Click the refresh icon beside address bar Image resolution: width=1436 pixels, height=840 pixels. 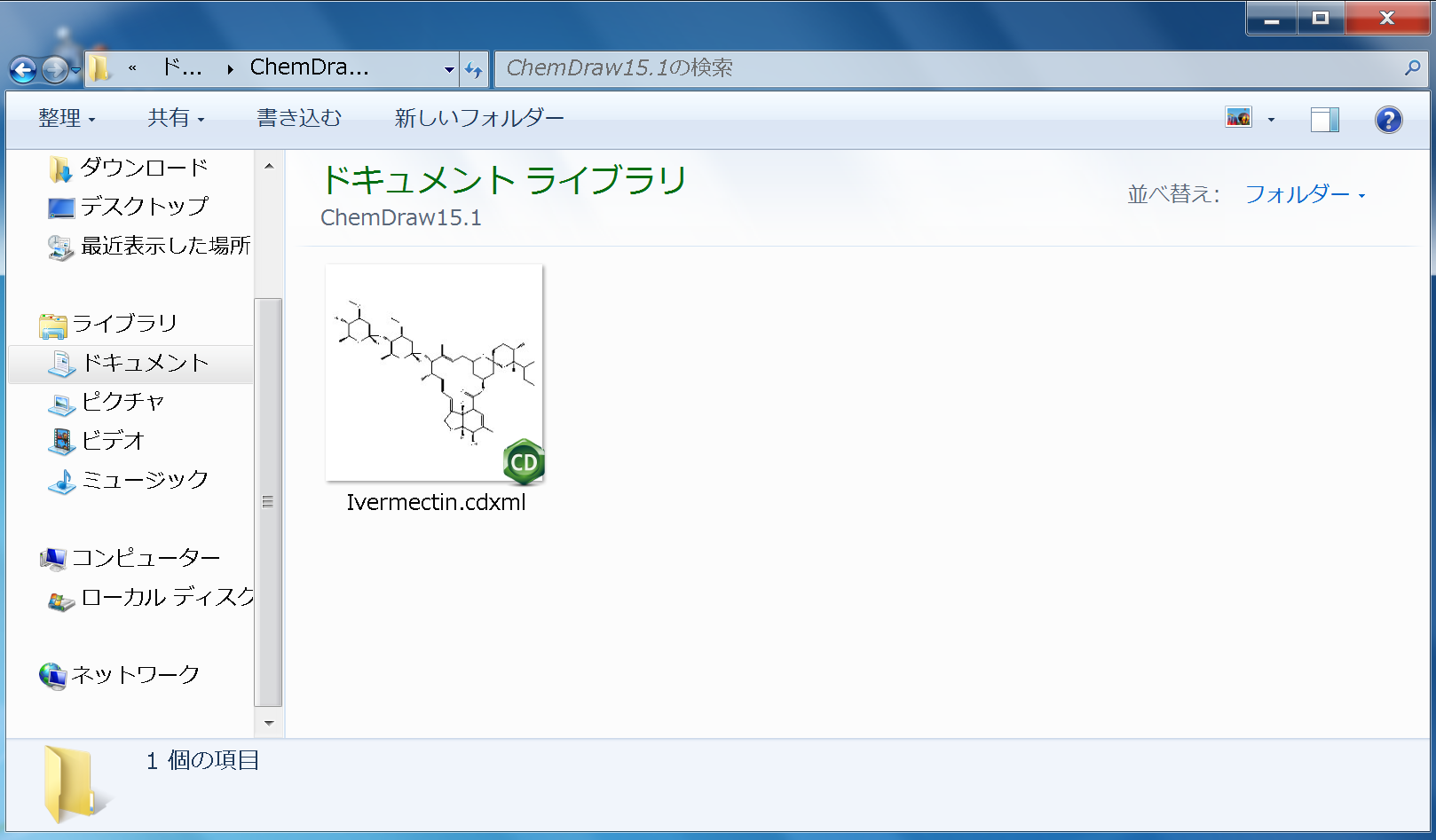click(473, 69)
